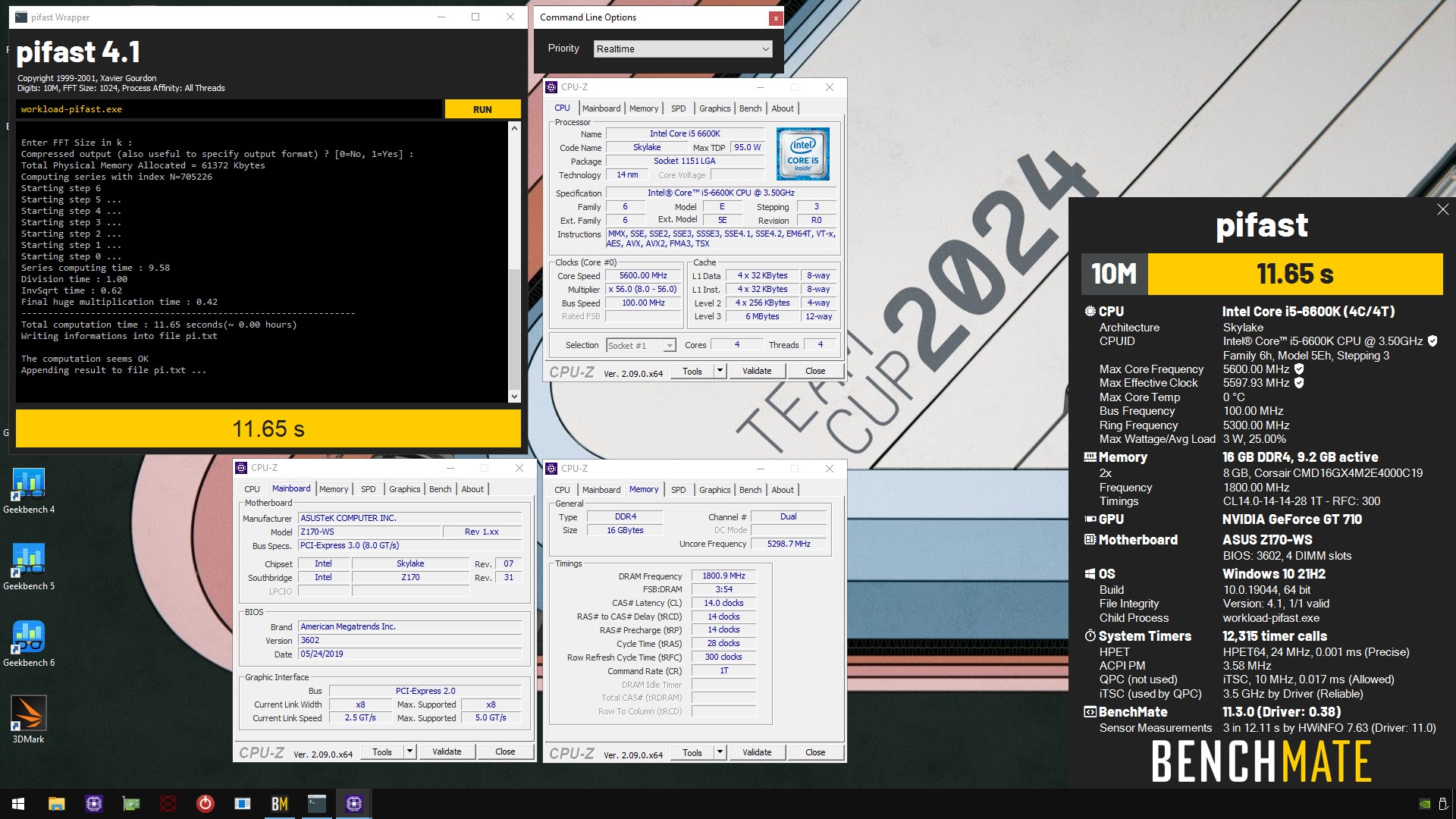This screenshot has width=1456, height=819.
Task: Open the Geekbench 6 desktop shortcut
Action: pyautogui.click(x=29, y=644)
